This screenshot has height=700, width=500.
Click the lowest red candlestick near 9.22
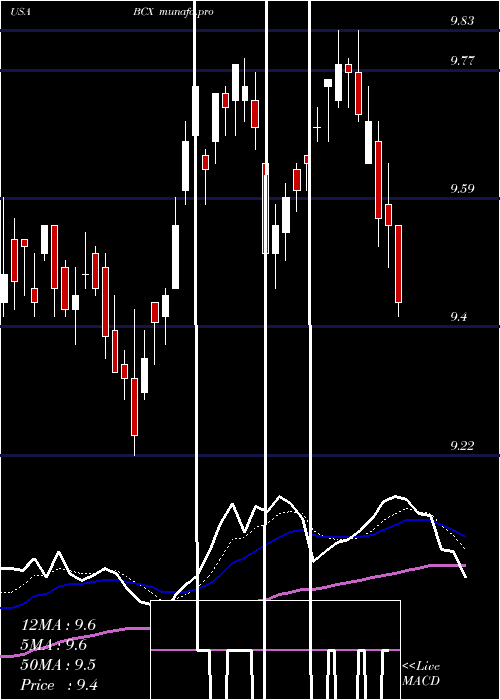(x=134, y=407)
